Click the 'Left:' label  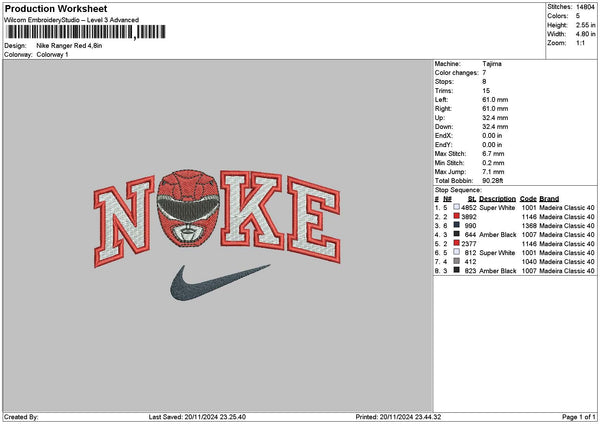441,99
